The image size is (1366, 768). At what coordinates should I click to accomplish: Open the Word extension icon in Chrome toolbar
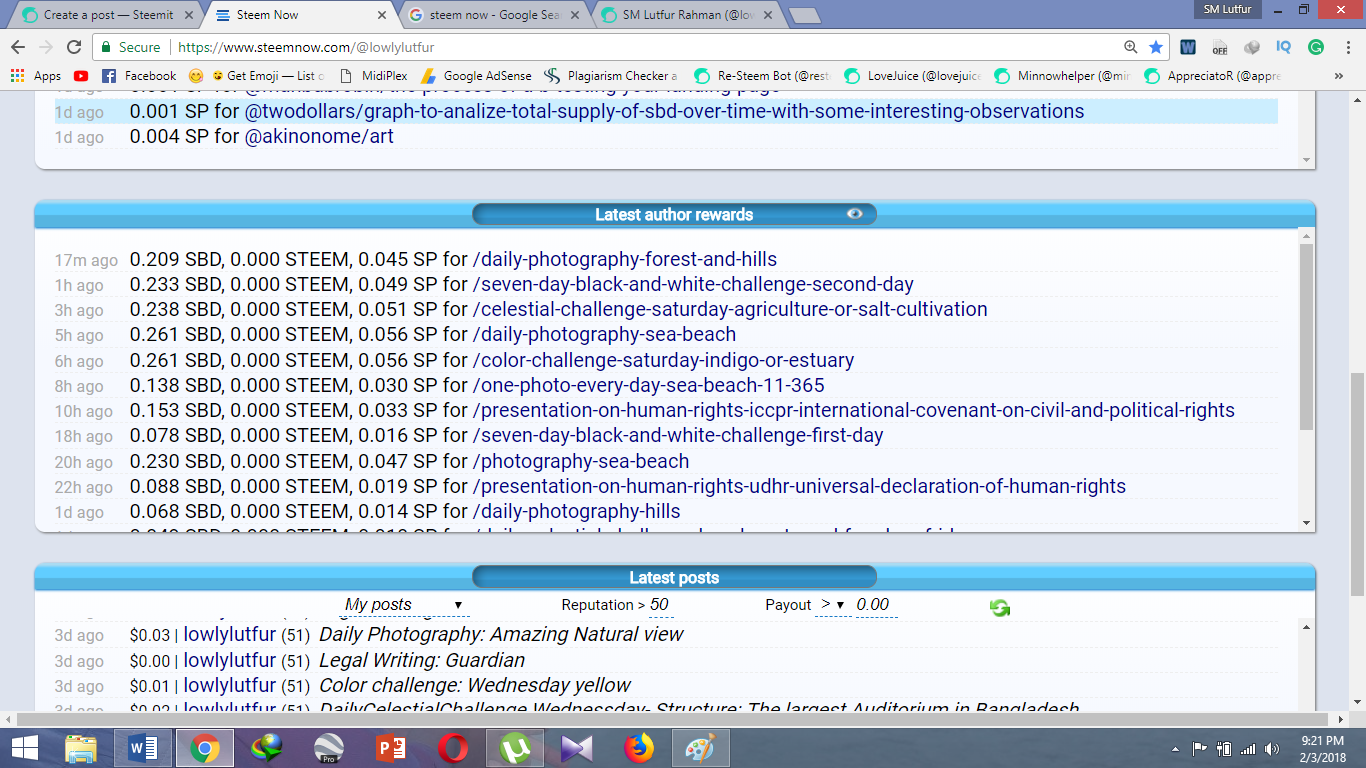tap(1188, 47)
